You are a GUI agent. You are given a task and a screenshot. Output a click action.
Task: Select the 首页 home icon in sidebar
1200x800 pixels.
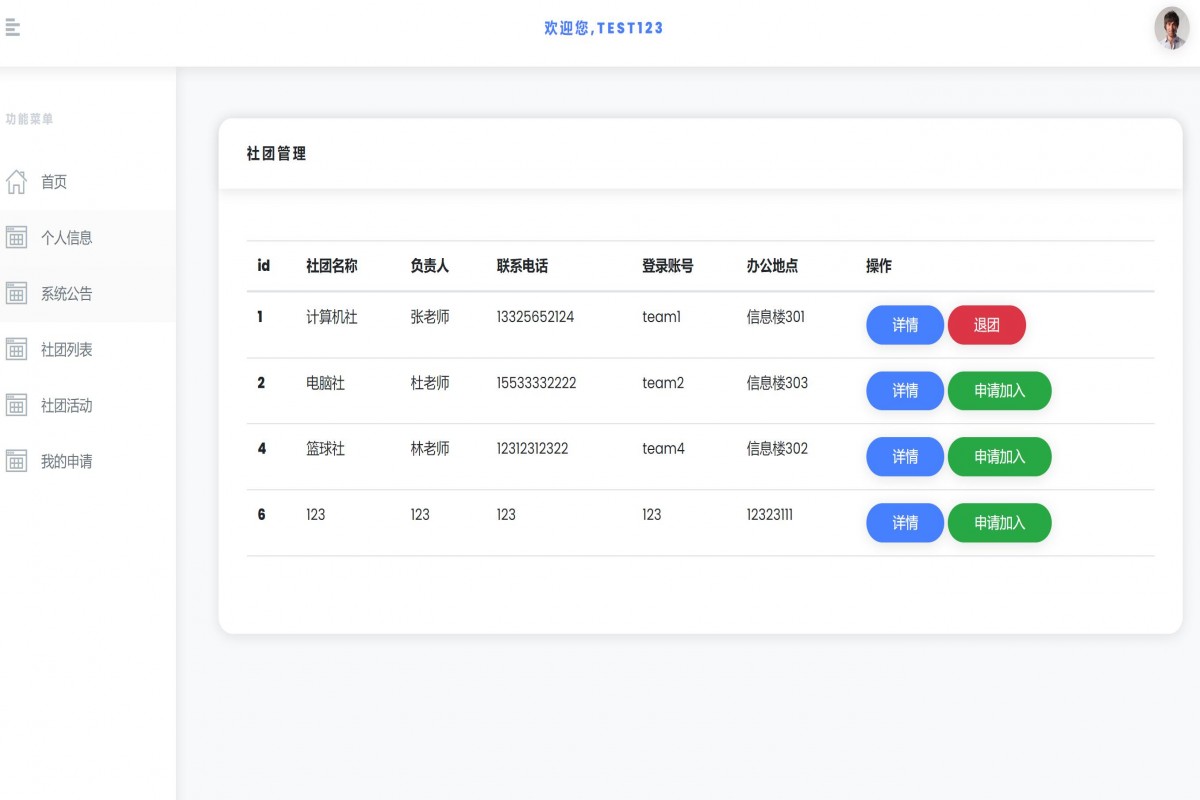point(15,182)
